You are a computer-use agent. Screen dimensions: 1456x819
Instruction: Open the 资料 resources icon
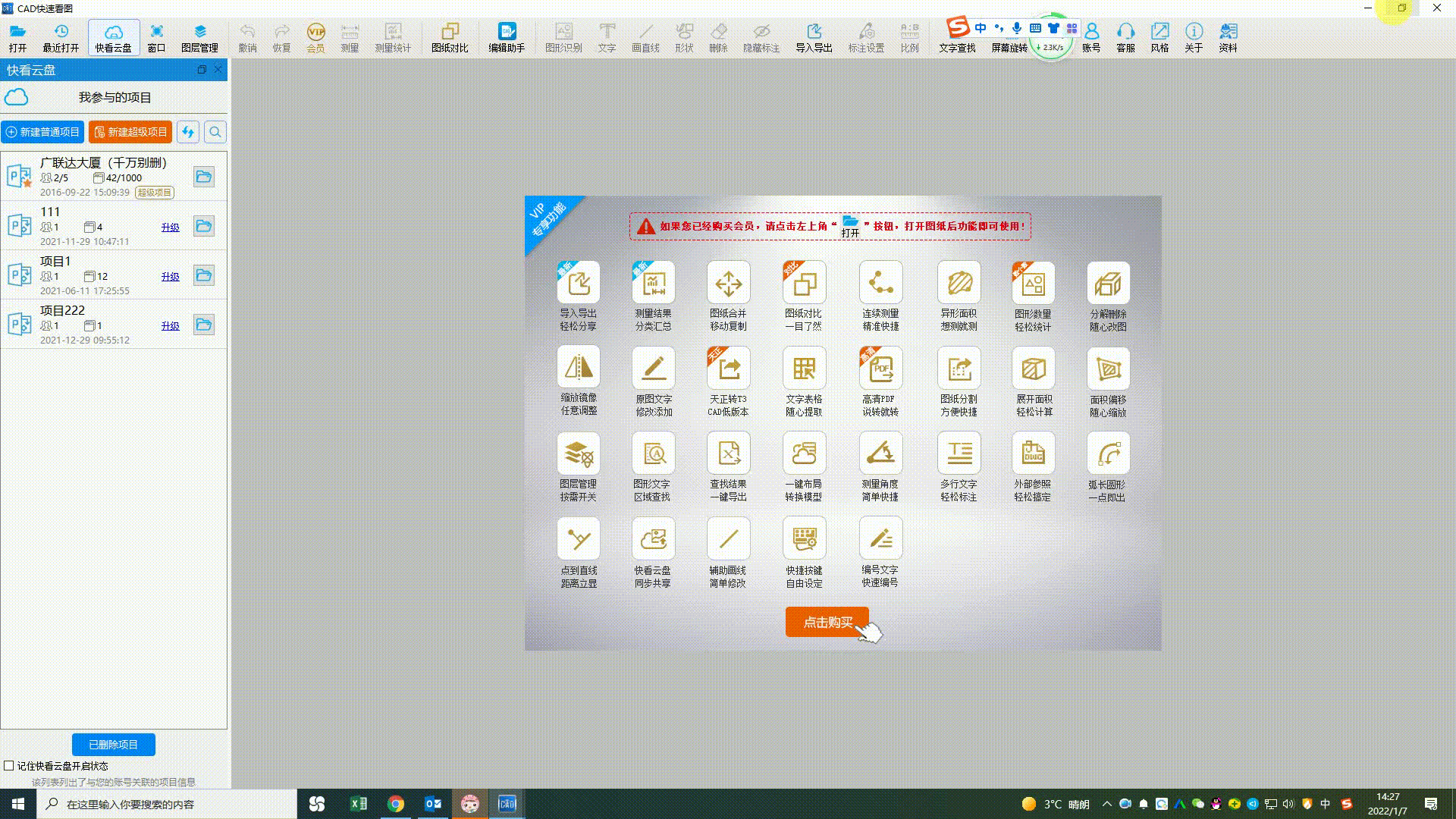point(1228,37)
